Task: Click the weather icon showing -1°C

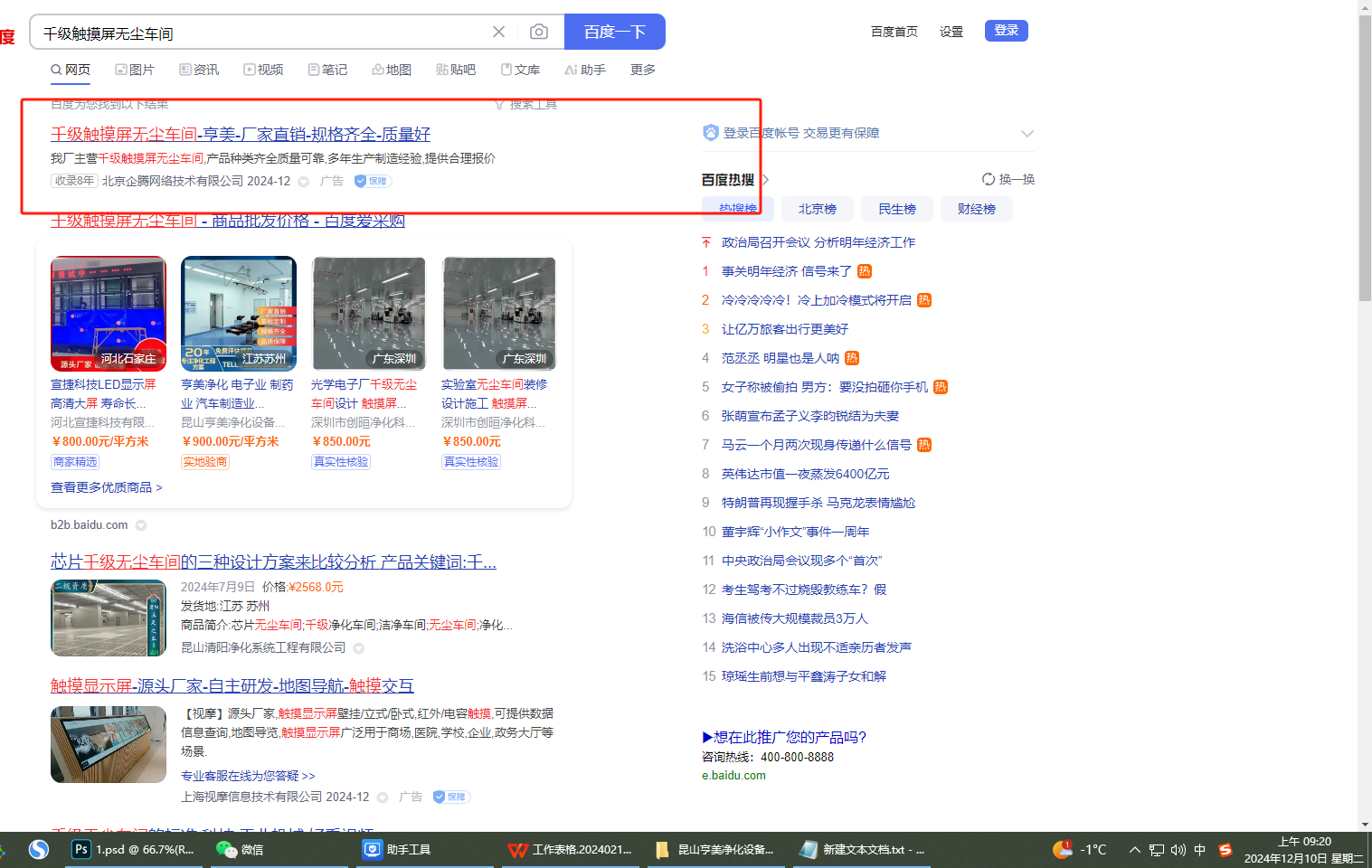Action: (1063, 850)
